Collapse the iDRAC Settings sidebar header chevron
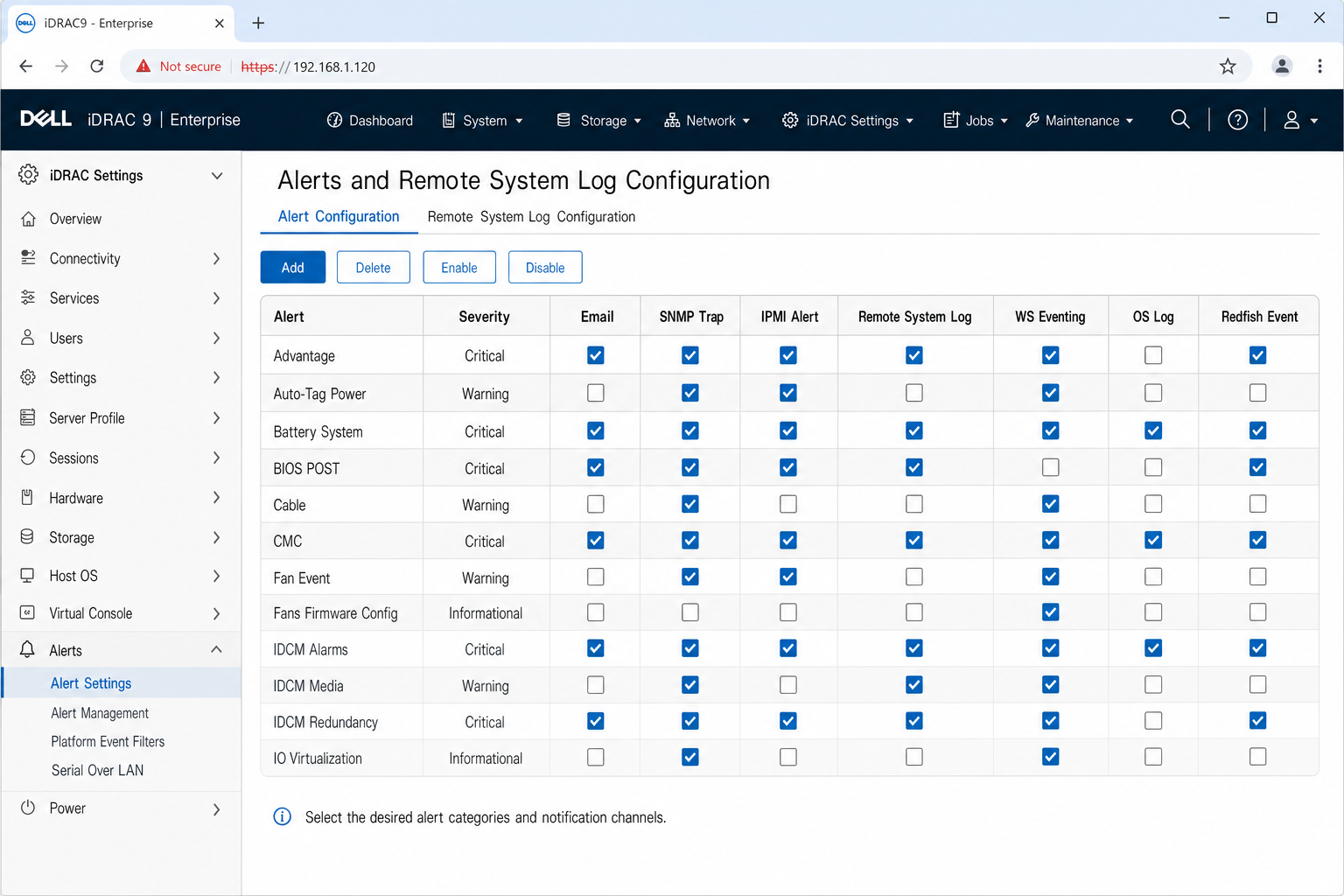This screenshot has width=1344, height=896. (217, 175)
